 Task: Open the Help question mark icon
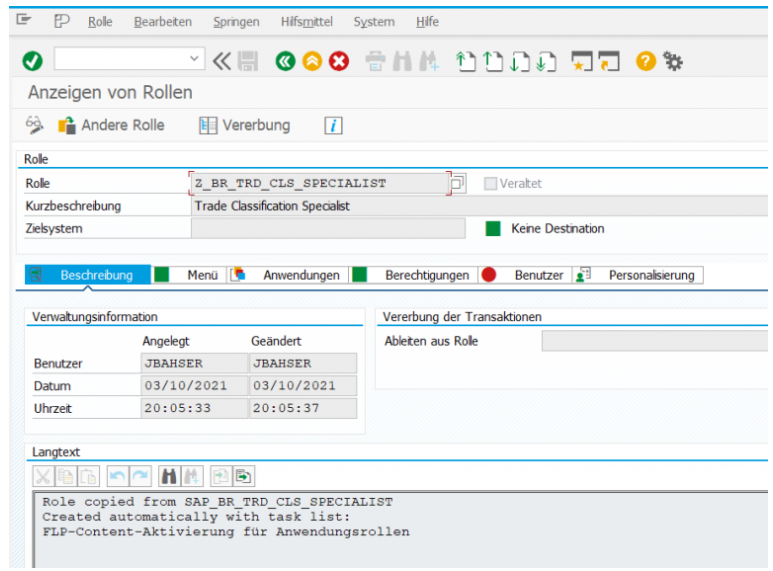[x=646, y=62]
